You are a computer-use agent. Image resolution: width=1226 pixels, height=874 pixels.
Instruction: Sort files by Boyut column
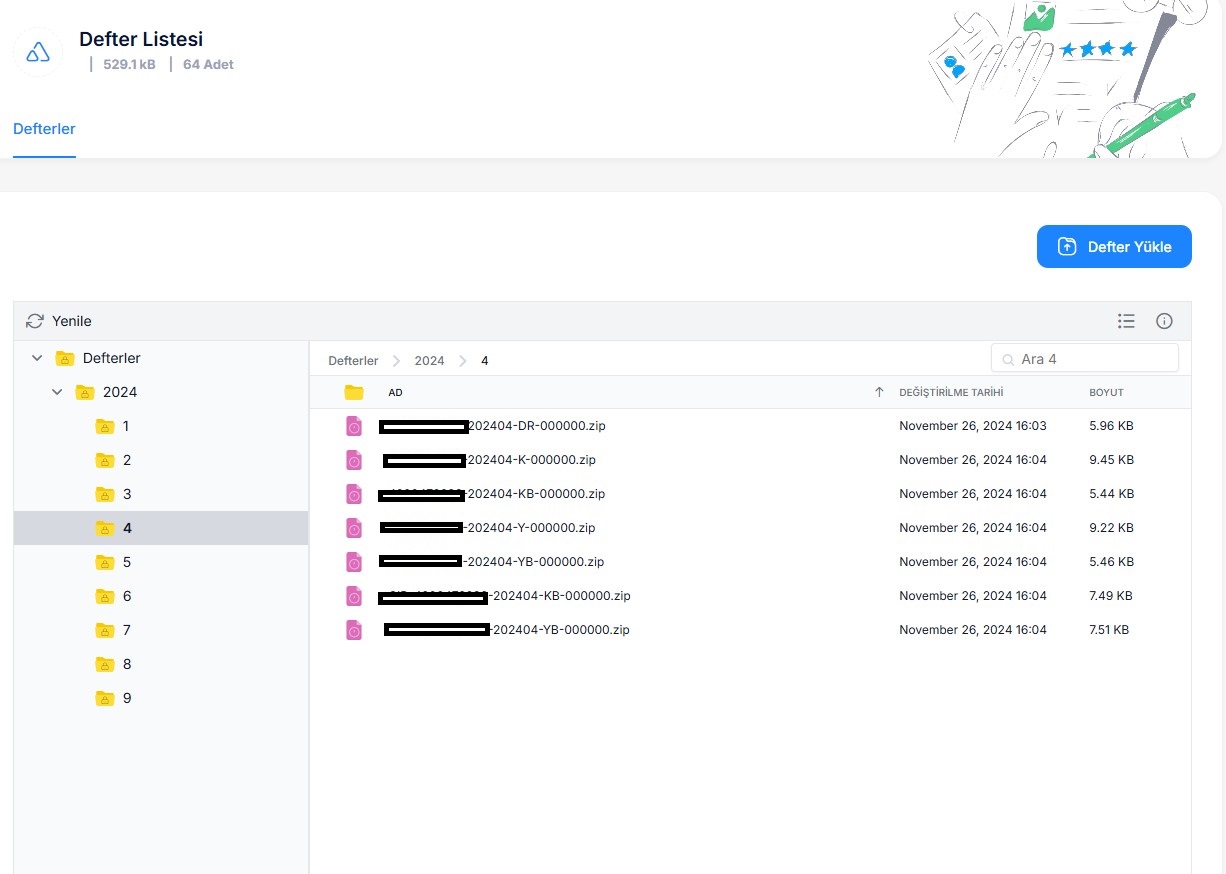(x=1106, y=392)
